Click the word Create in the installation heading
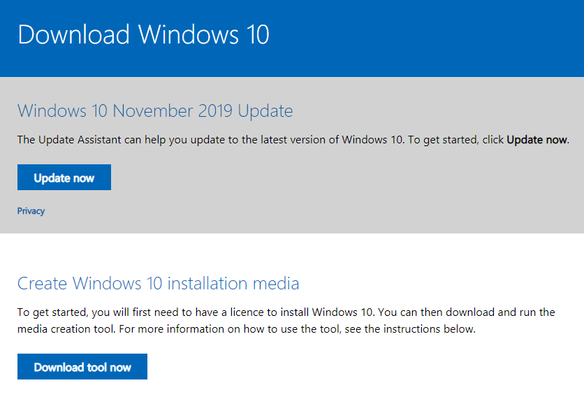The image size is (584, 395). [x=42, y=283]
